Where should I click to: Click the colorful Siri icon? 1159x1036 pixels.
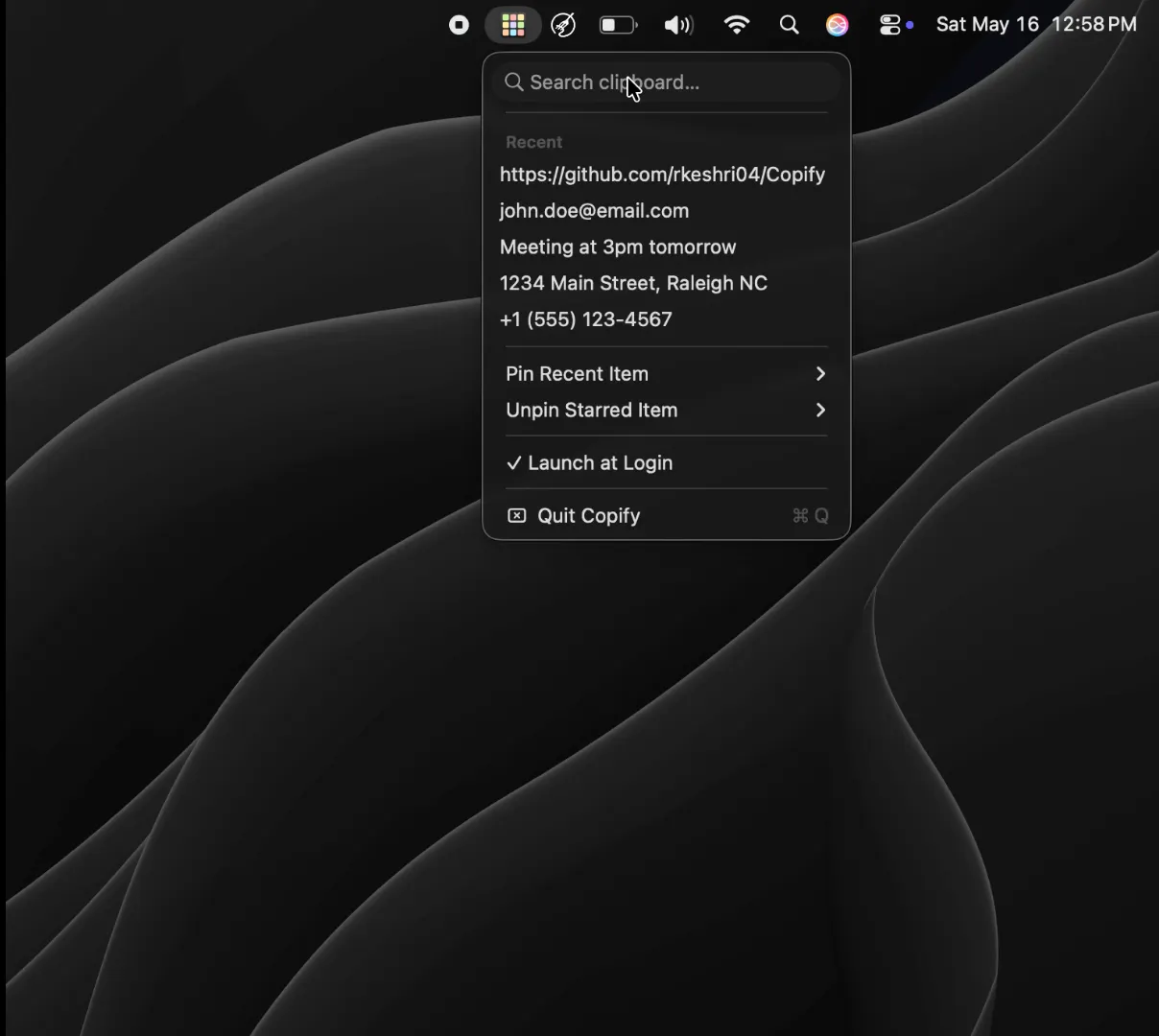(838, 25)
